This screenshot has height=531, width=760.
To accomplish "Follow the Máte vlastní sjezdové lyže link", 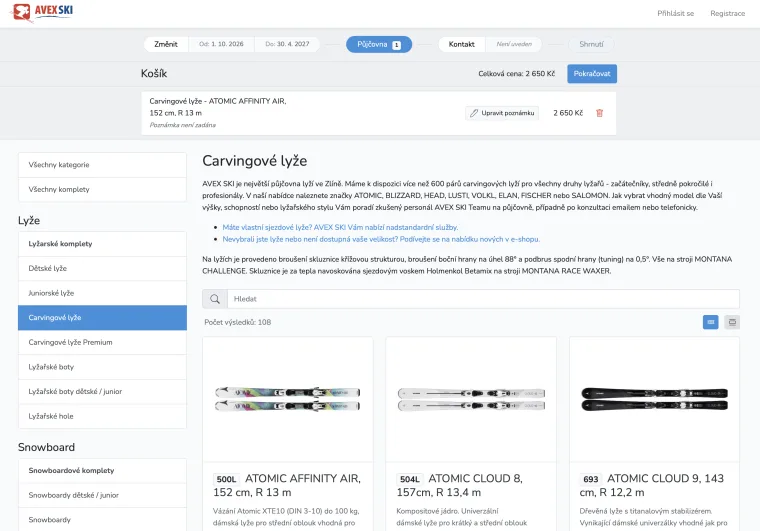I will point(340,227).
